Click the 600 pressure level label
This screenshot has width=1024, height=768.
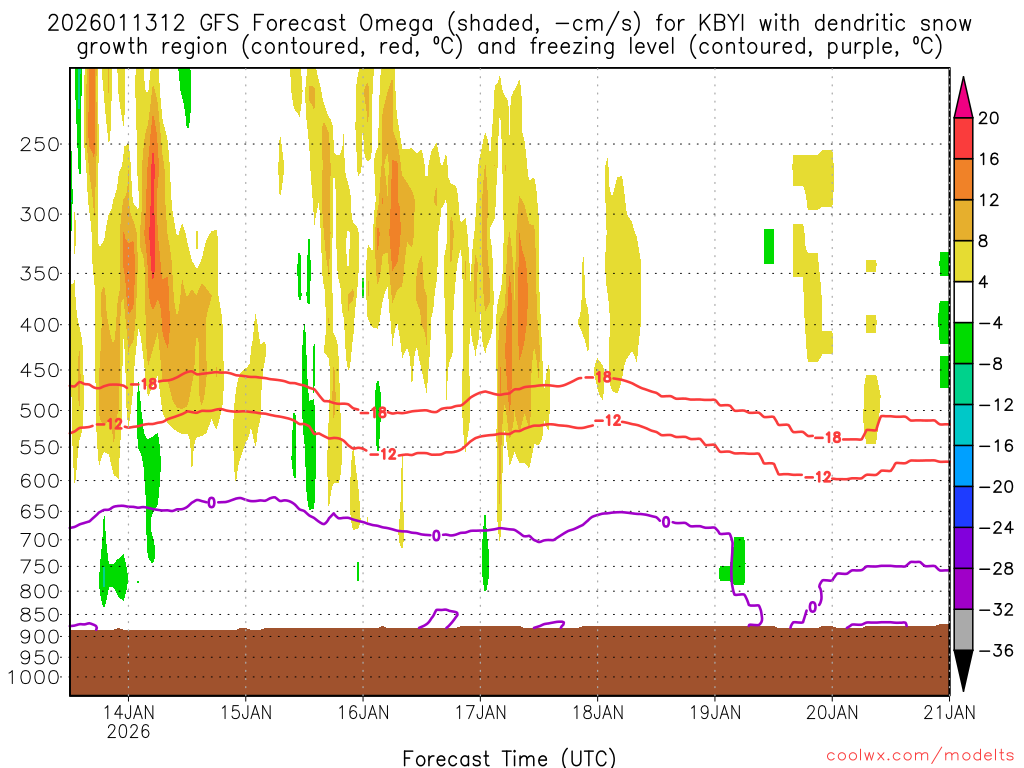pyautogui.click(x=40, y=481)
